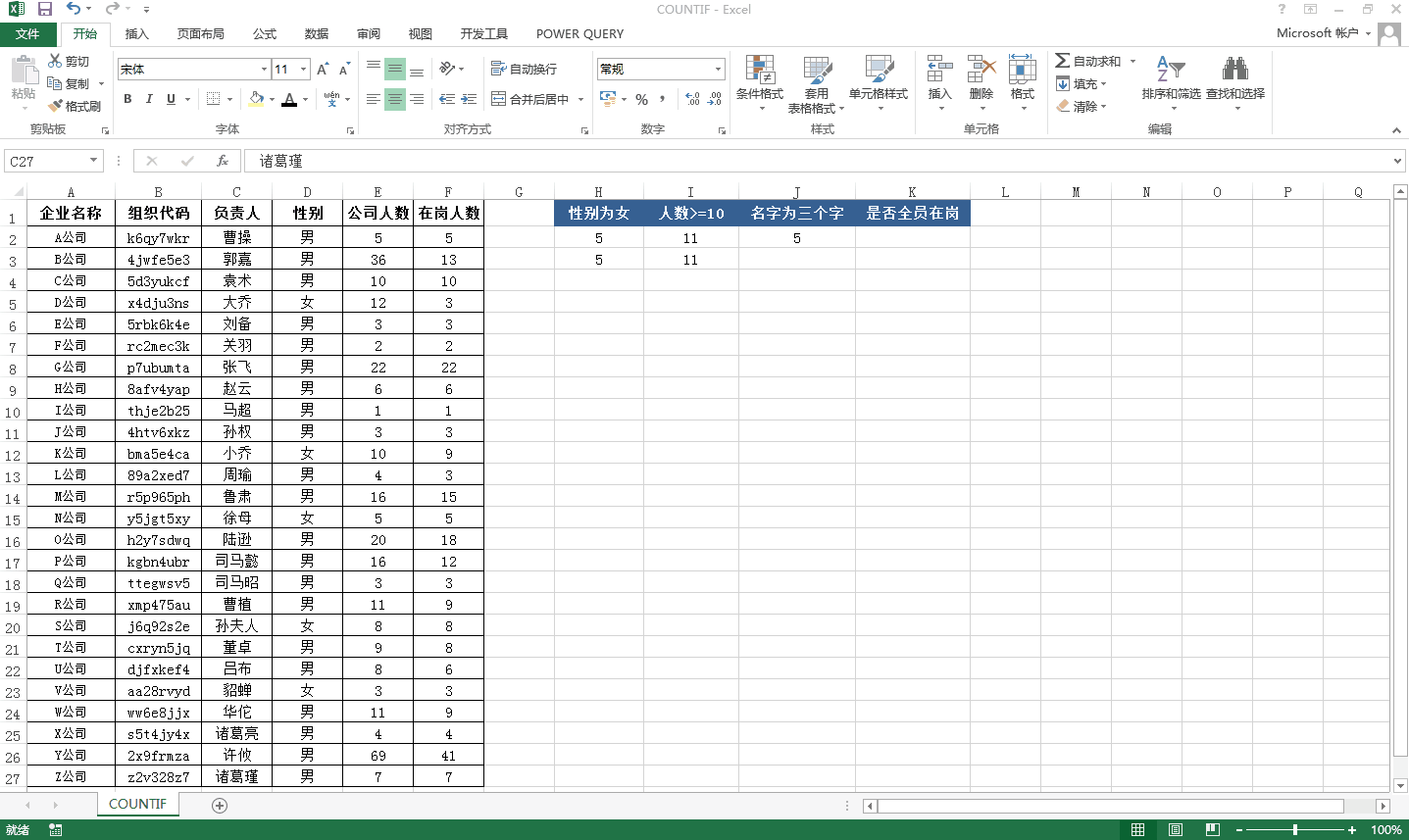
Task: Click the Insert (插入) cells button
Action: tap(939, 82)
